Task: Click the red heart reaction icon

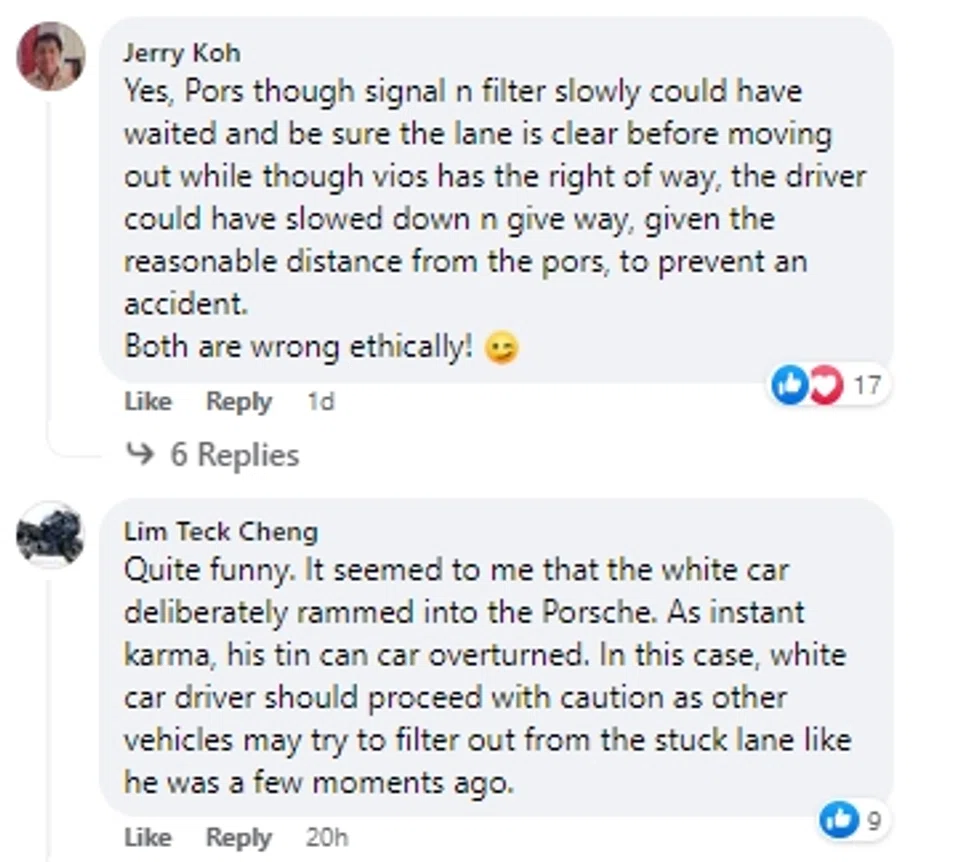Action: click(825, 385)
